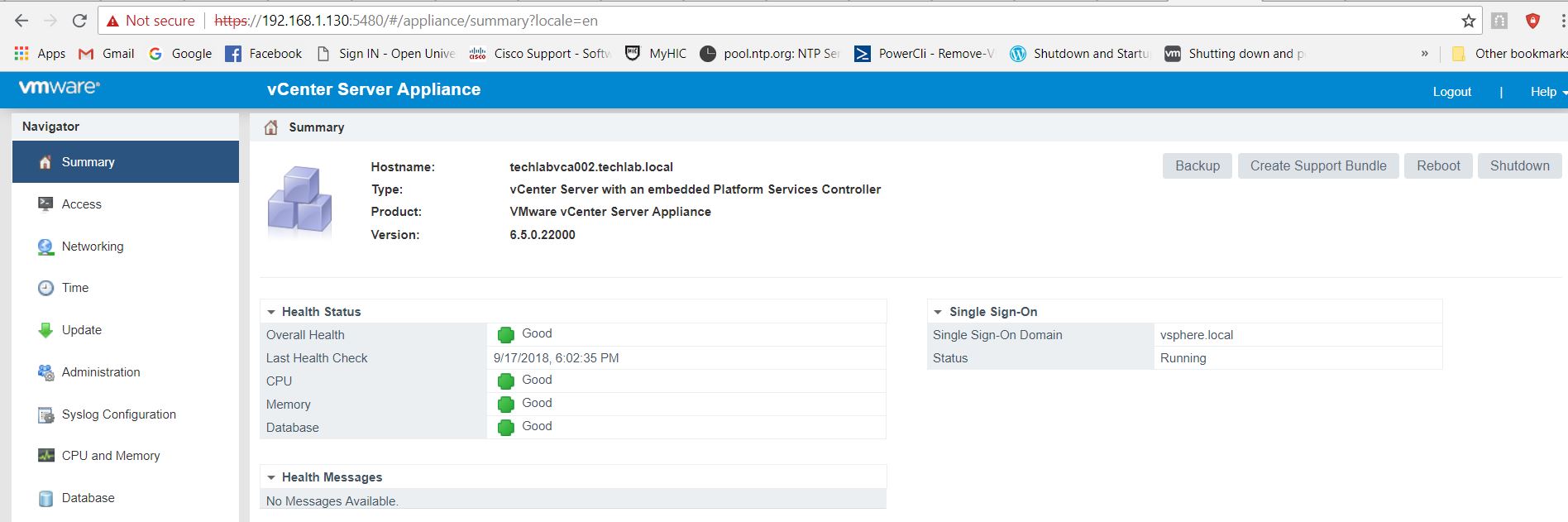Image resolution: width=1568 pixels, height=522 pixels.
Task: Click the Update green arrow icon
Action: [x=45, y=330]
